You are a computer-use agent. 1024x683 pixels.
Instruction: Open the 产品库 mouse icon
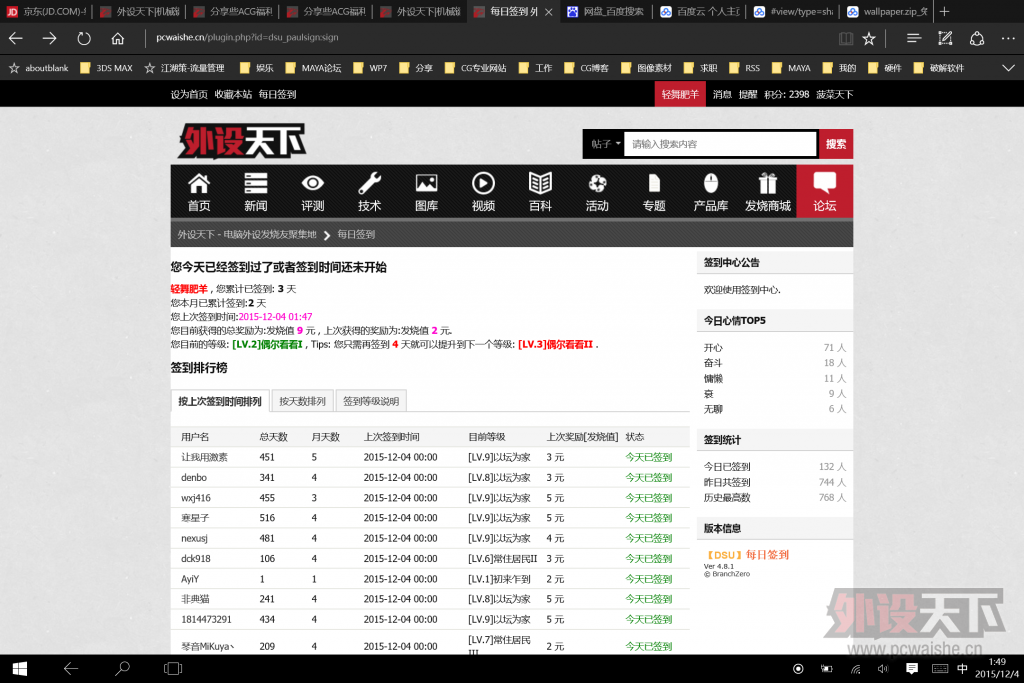[711, 184]
